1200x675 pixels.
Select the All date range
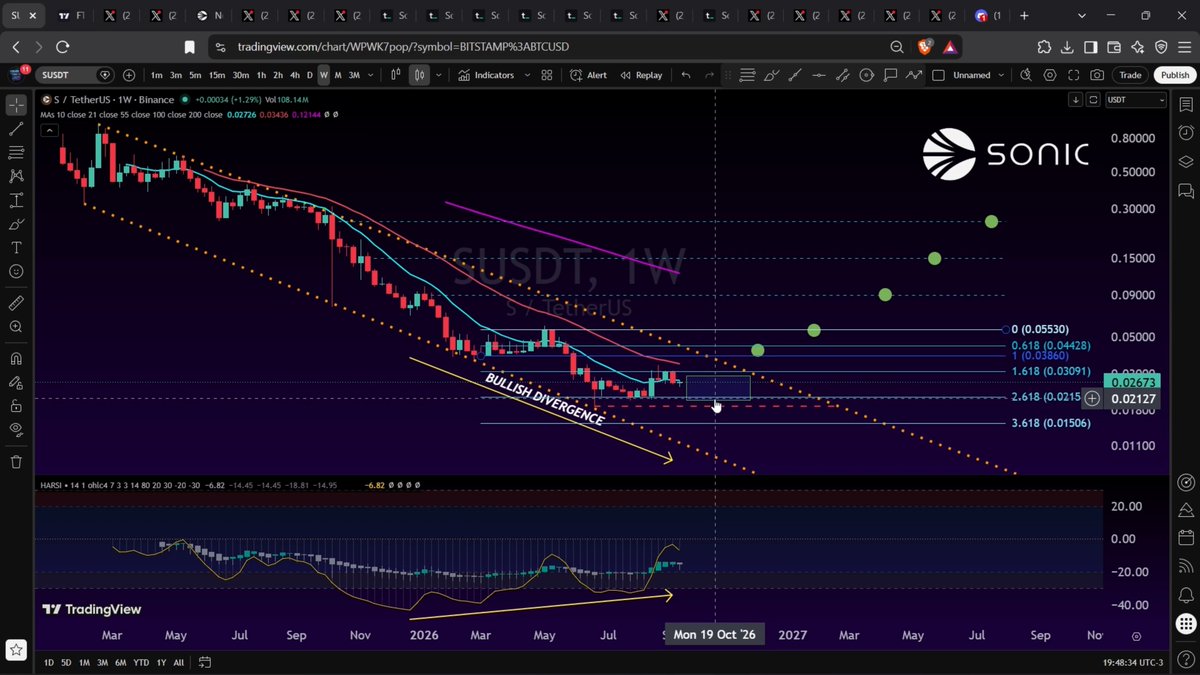[178, 662]
